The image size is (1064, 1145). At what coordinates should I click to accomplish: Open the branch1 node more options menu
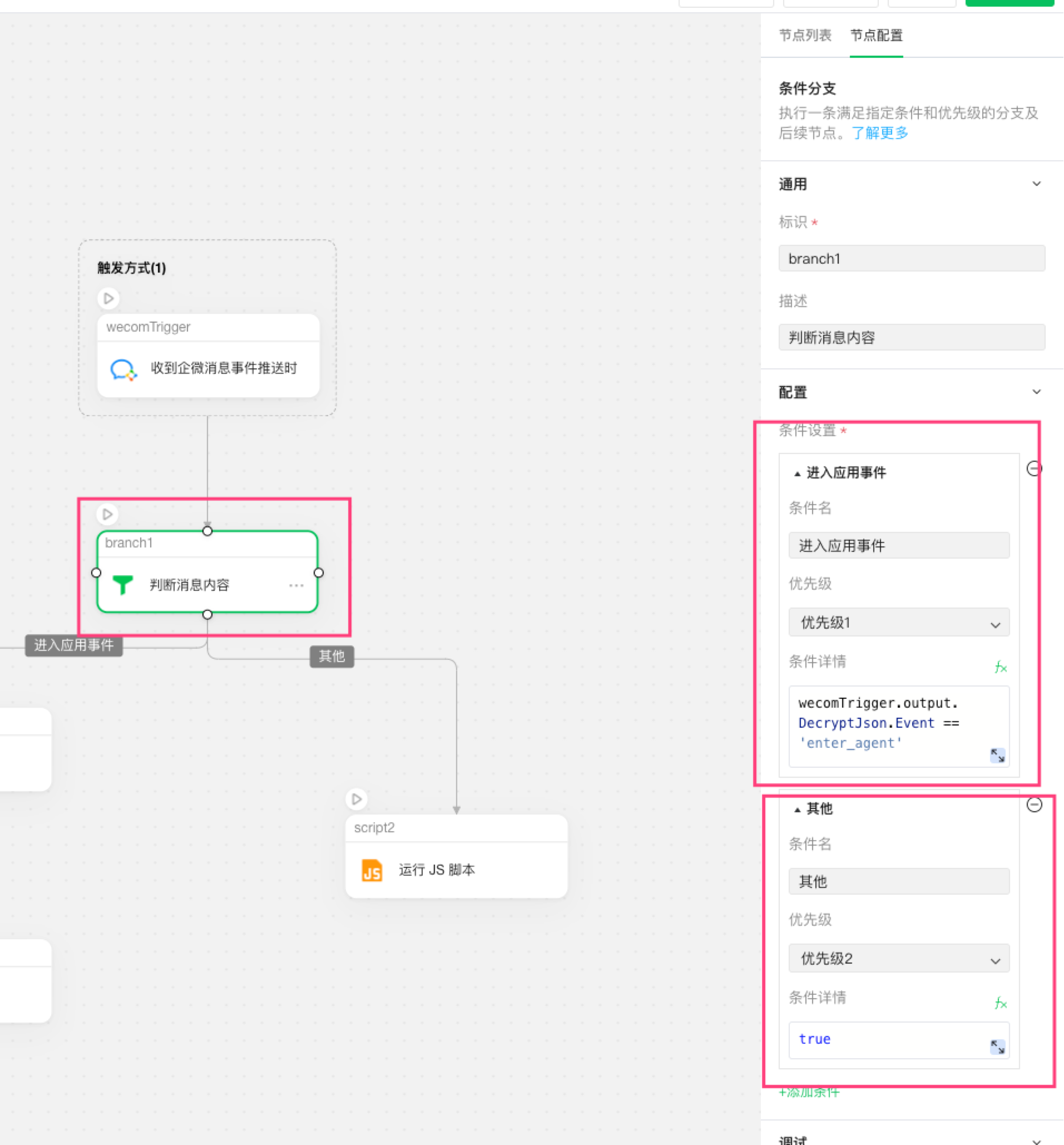click(x=296, y=585)
